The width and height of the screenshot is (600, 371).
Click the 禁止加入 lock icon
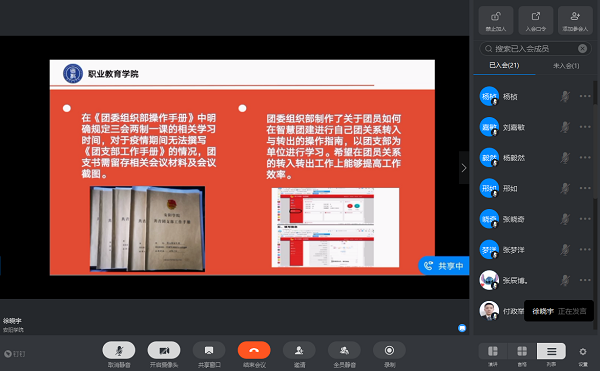pyautogui.click(x=496, y=20)
